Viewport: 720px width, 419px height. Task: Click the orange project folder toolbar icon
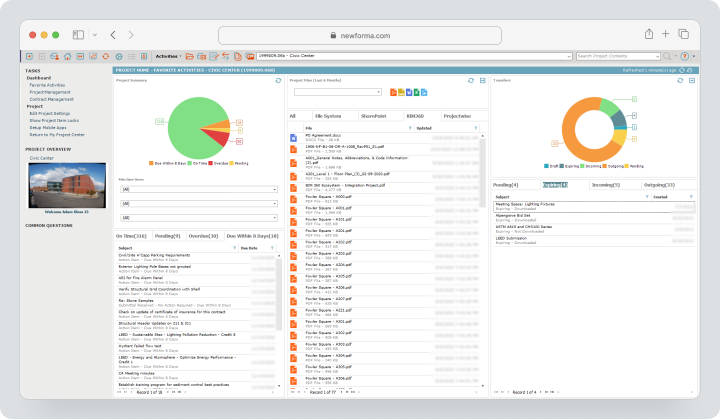point(189,57)
